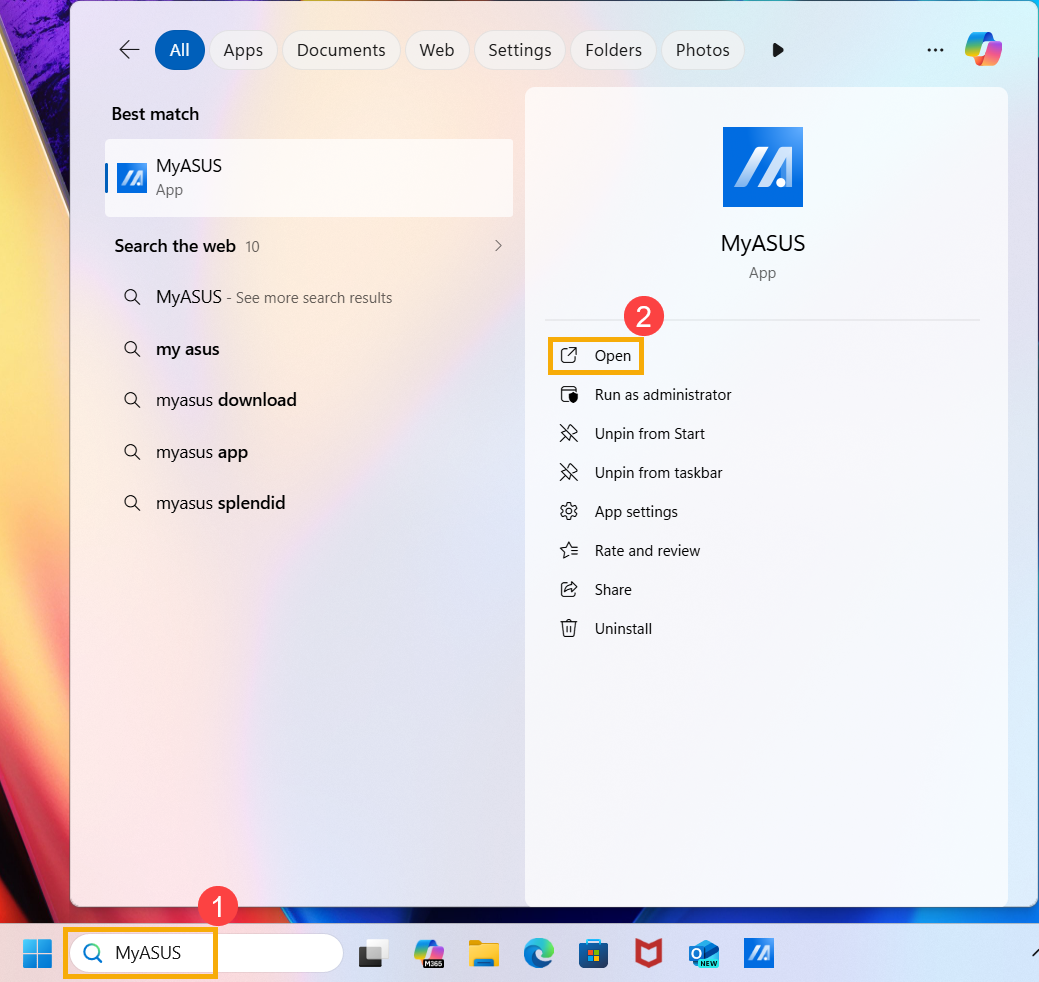Viewport: 1039px width, 982px height.
Task: Click the back arrow in search panel
Action: pos(129,50)
